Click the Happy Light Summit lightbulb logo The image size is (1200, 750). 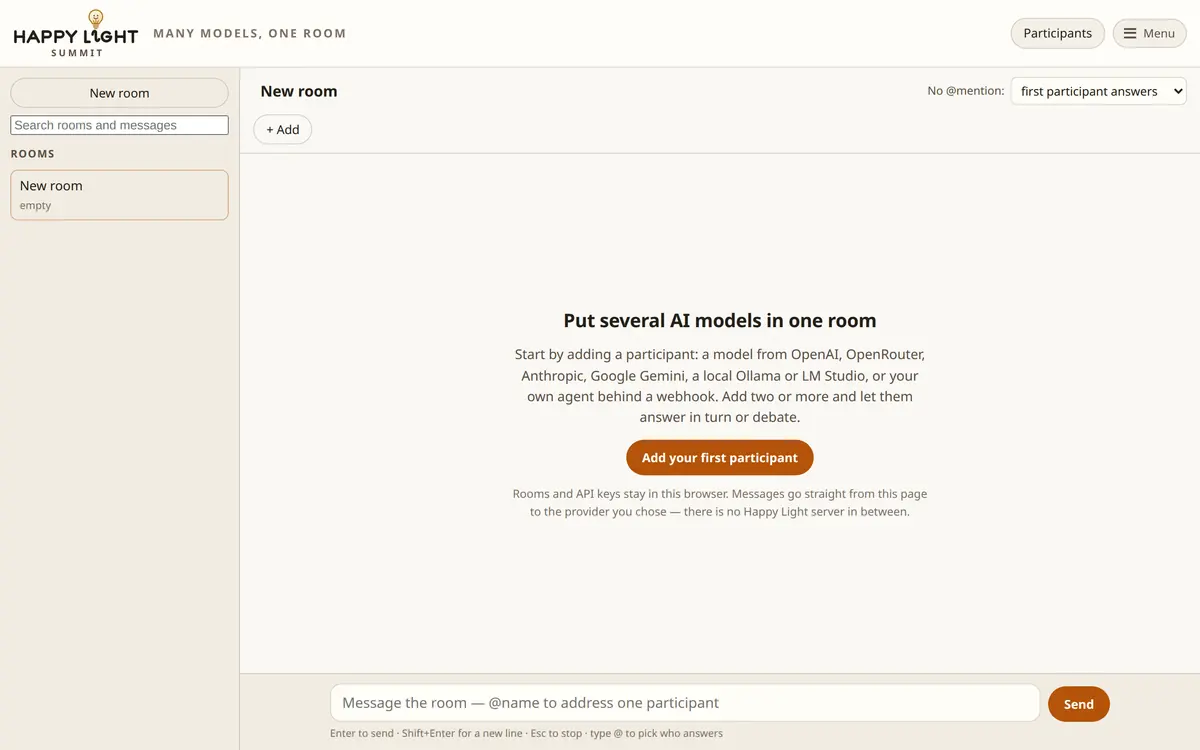(x=76, y=33)
